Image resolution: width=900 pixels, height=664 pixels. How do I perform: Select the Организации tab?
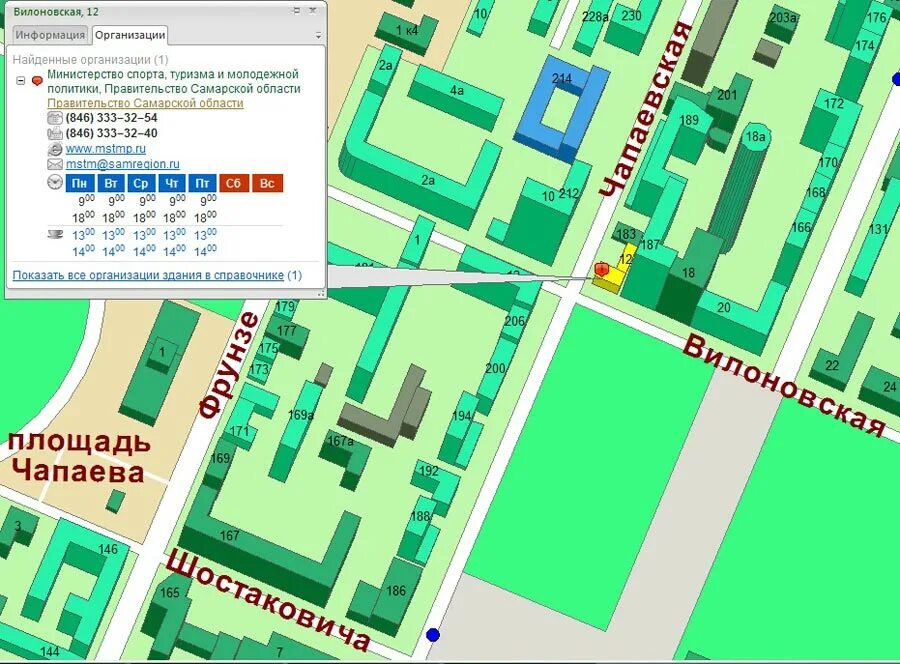(130, 34)
